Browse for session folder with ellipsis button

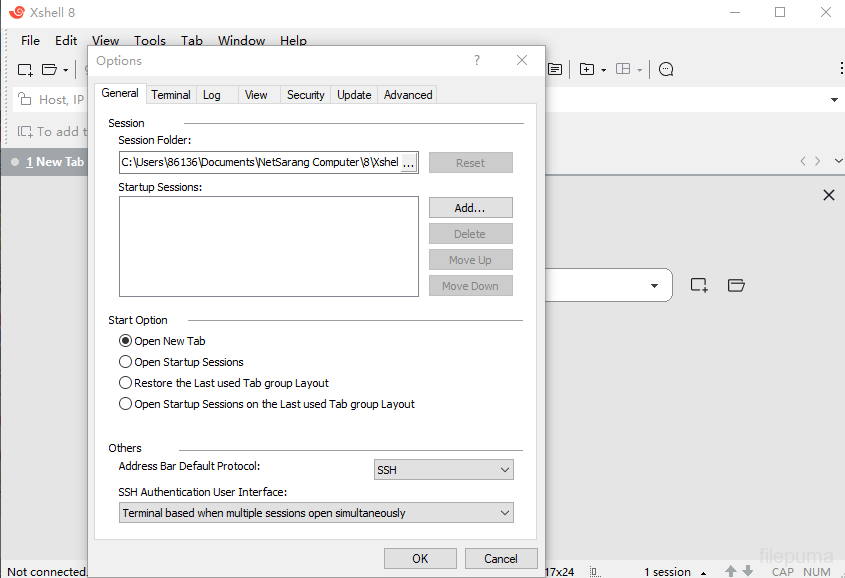click(x=408, y=163)
